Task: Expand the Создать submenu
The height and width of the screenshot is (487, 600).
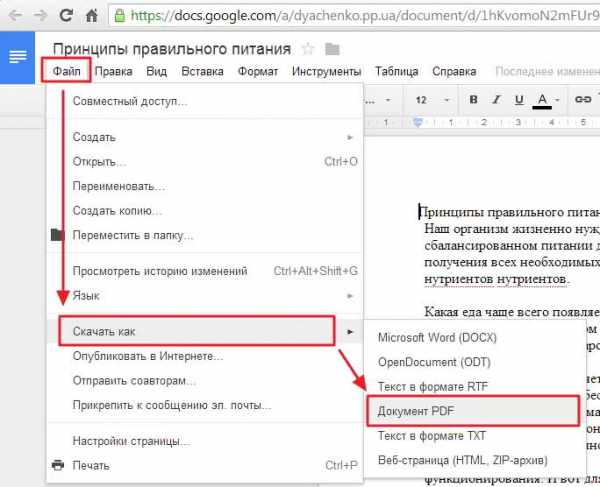Action: point(205,137)
